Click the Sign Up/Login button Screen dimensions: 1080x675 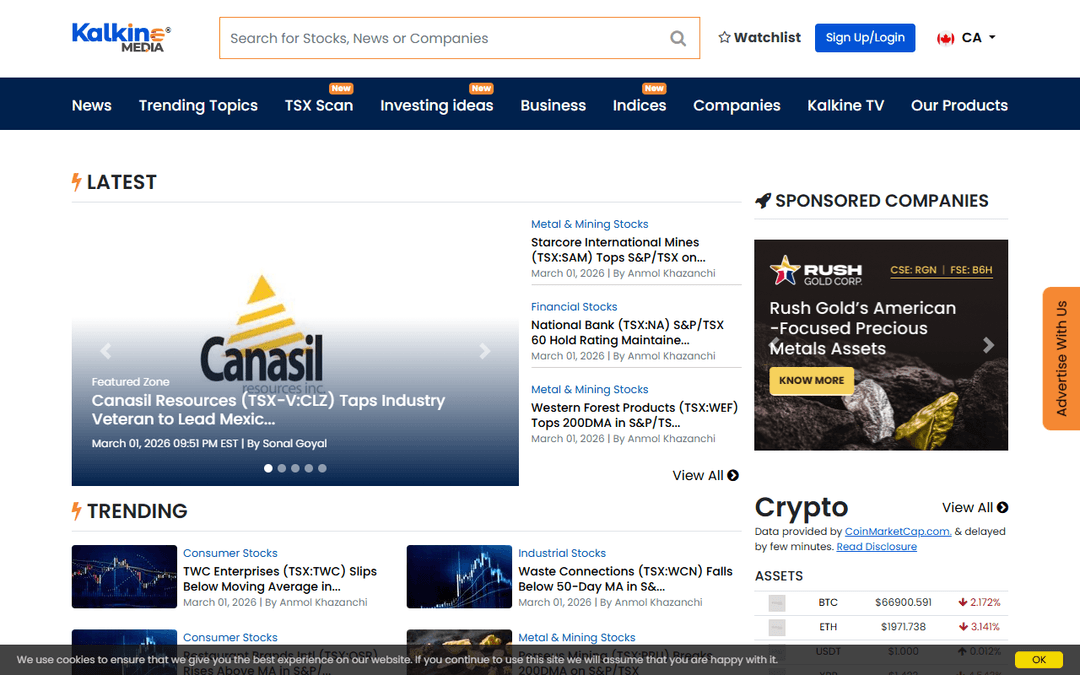[x=864, y=38]
